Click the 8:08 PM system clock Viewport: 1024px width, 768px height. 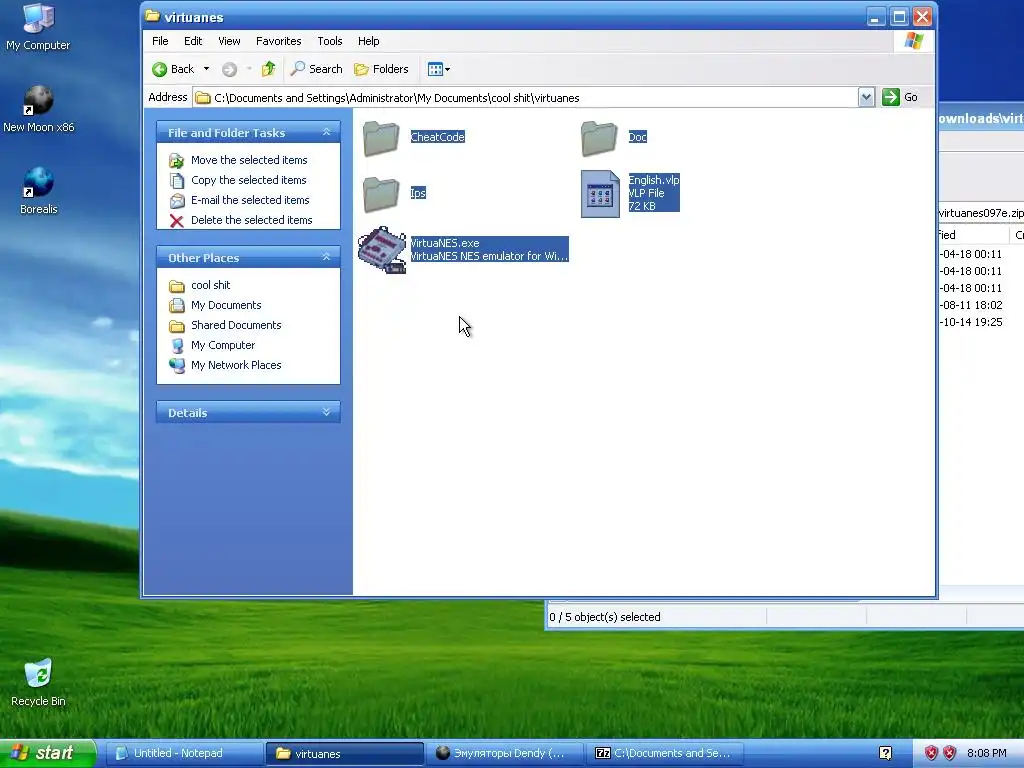tap(986, 754)
